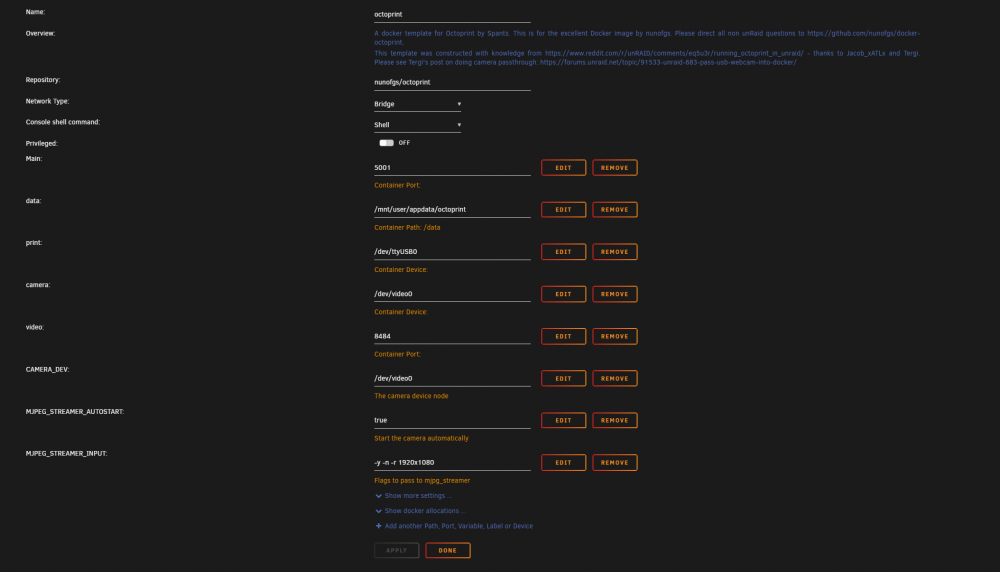The width and height of the screenshot is (1000, 572).
Task: Click Flags to pass to mjpg_streamer text
Action: coord(422,481)
